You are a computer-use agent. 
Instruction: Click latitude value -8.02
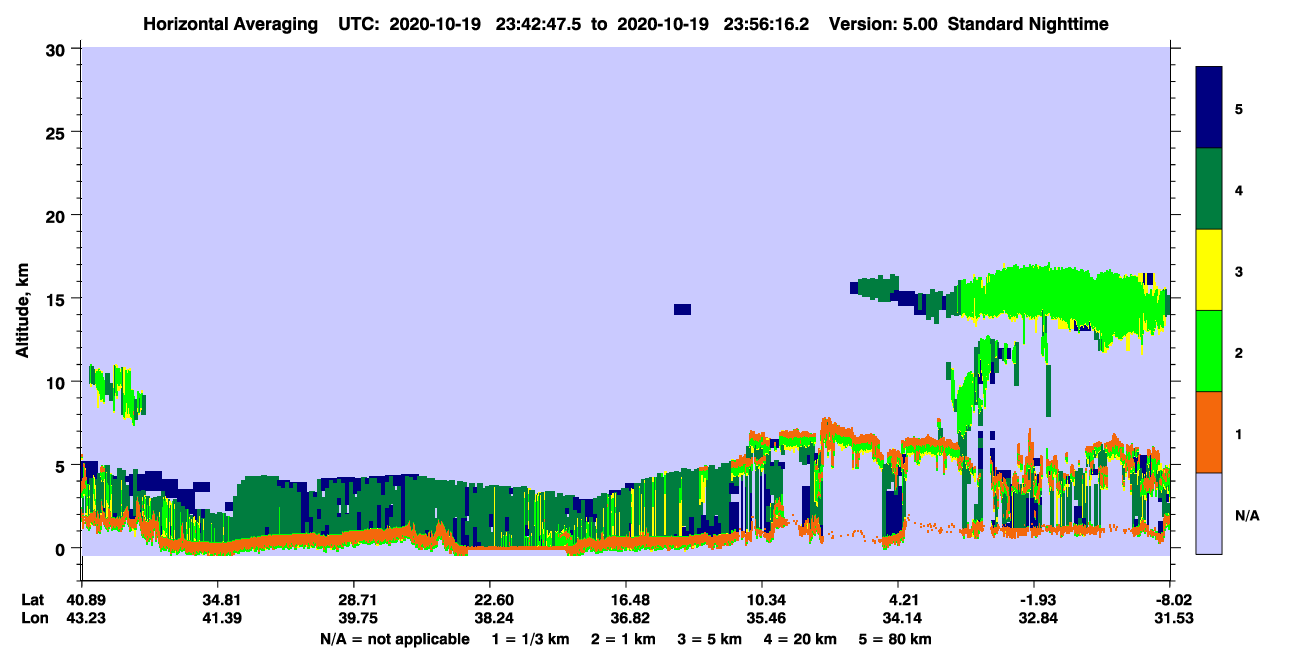pos(1169,599)
